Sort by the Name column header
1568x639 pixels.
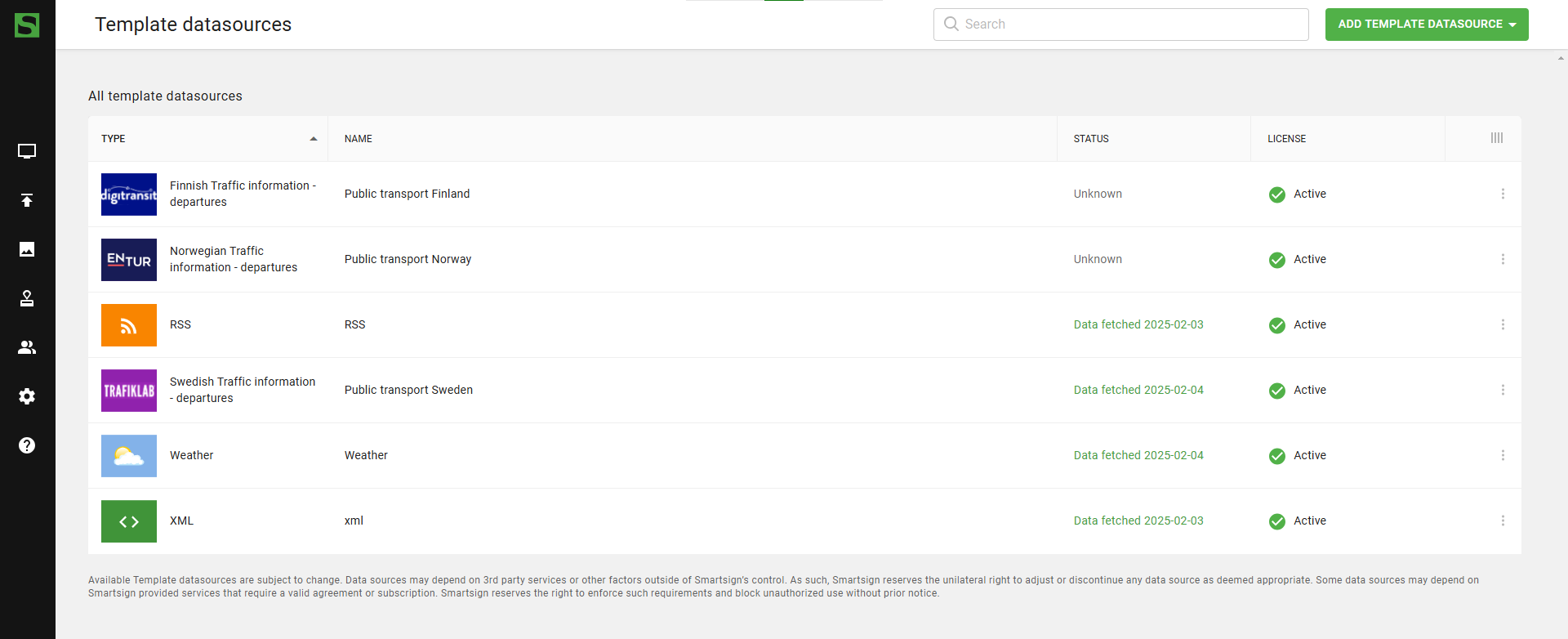point(359,139)
